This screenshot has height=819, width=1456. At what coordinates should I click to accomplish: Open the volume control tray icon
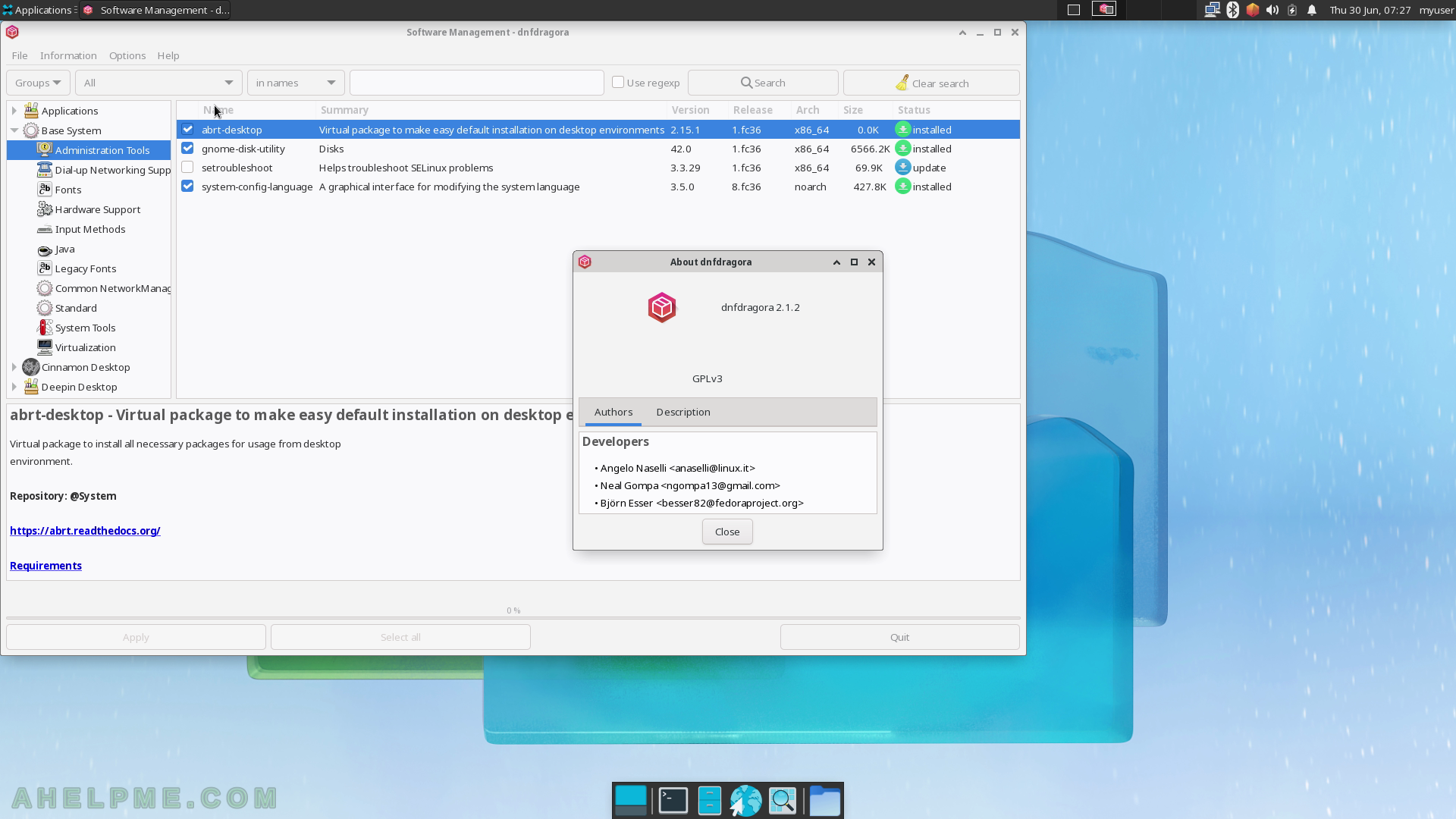1272,10
